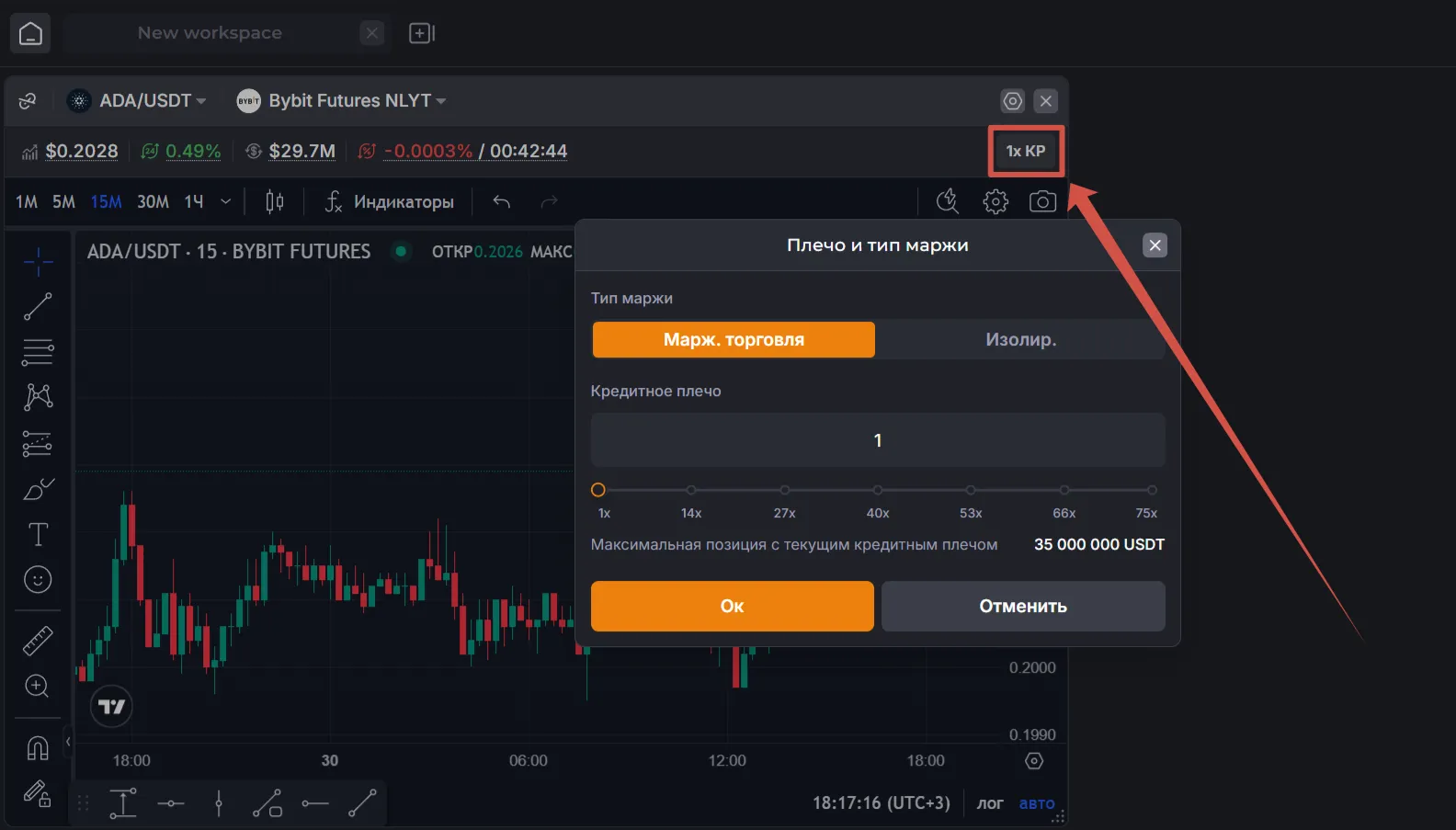Open the ADA/USDT symbol dropdown
Viewport: 1456px width, 830px height.
coord(138,101)
